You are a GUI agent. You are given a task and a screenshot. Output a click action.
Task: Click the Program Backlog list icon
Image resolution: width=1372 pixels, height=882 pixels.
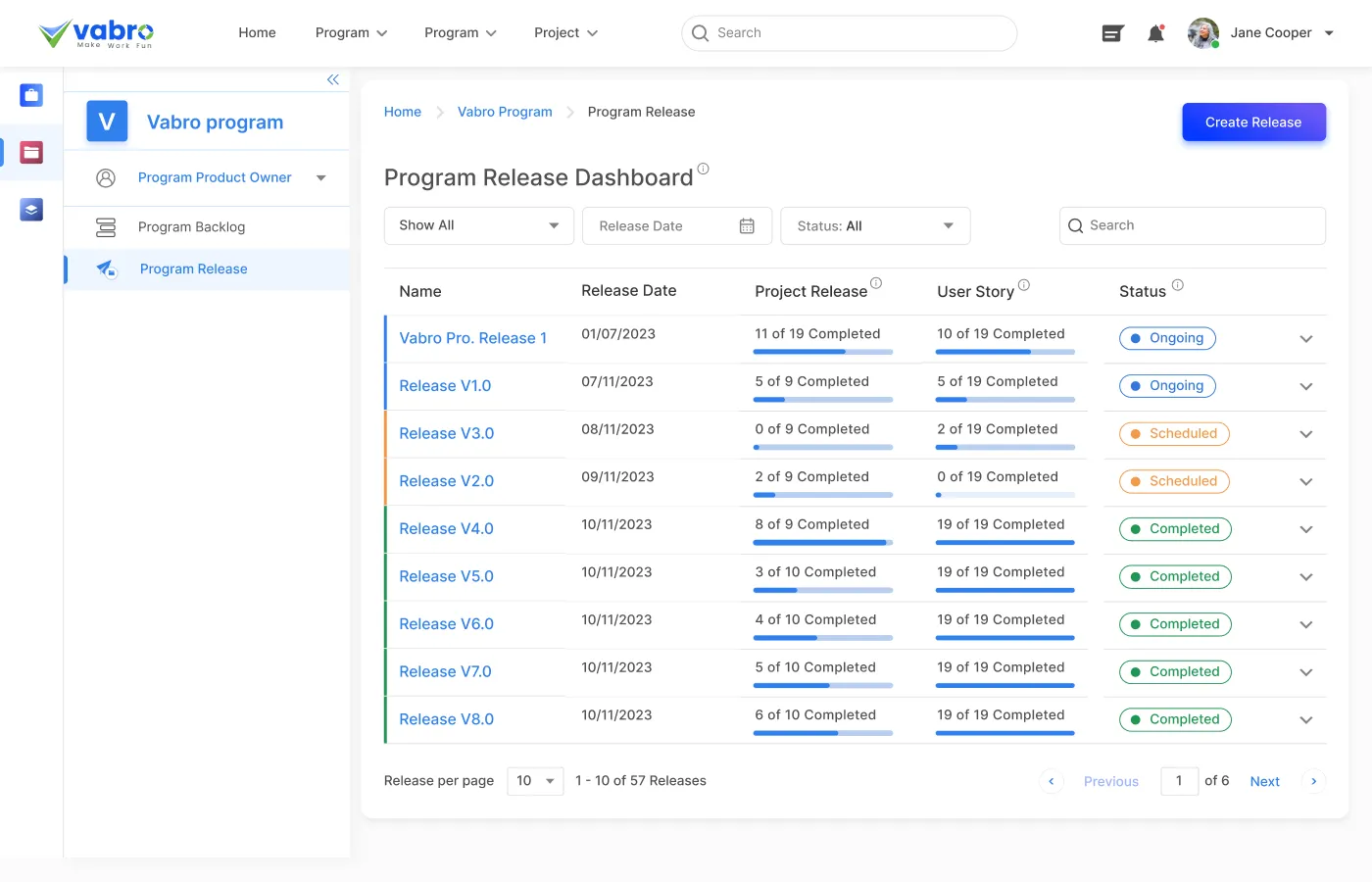107,226
